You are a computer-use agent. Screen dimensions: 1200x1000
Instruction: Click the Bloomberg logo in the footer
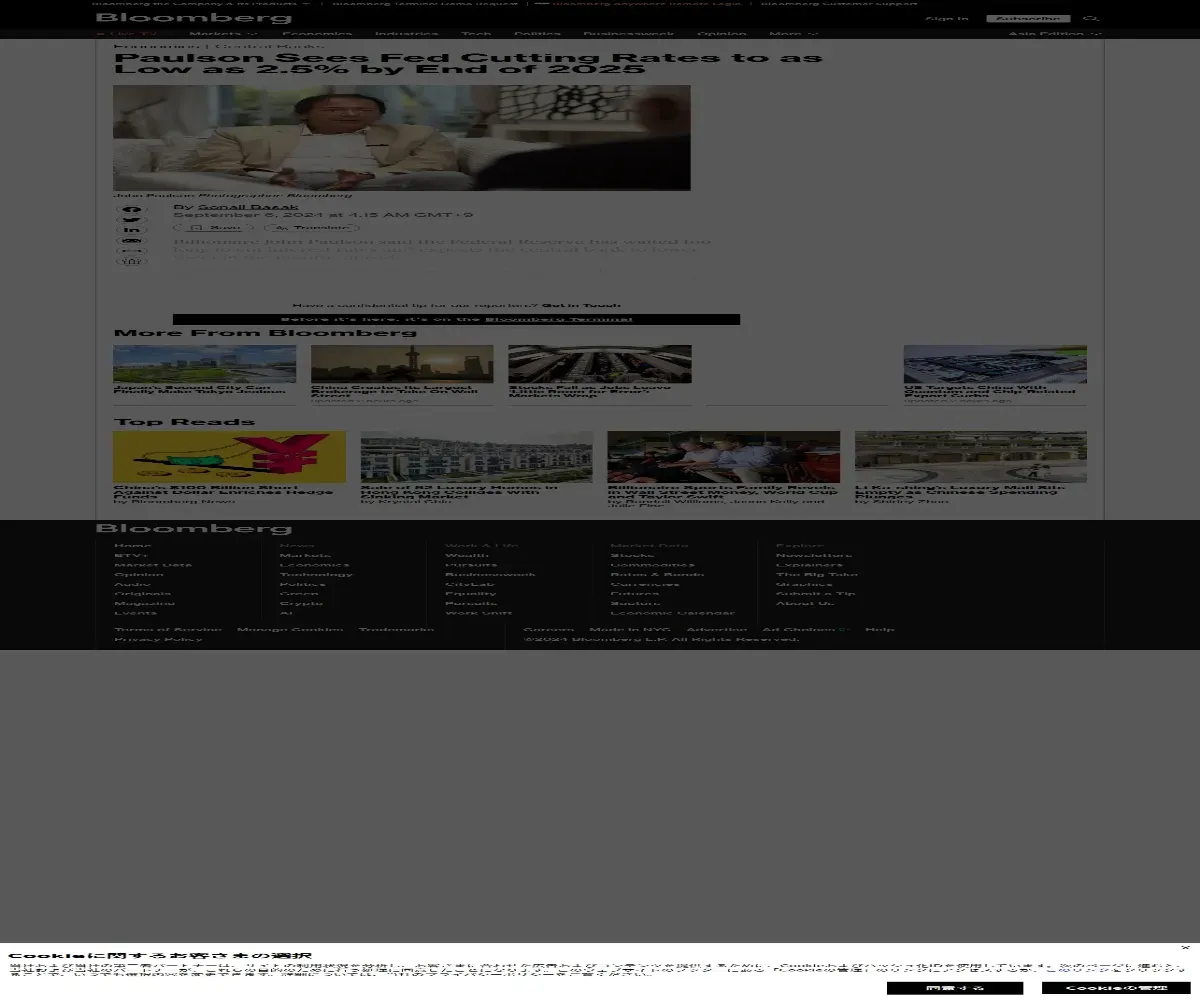coord(194,528)
